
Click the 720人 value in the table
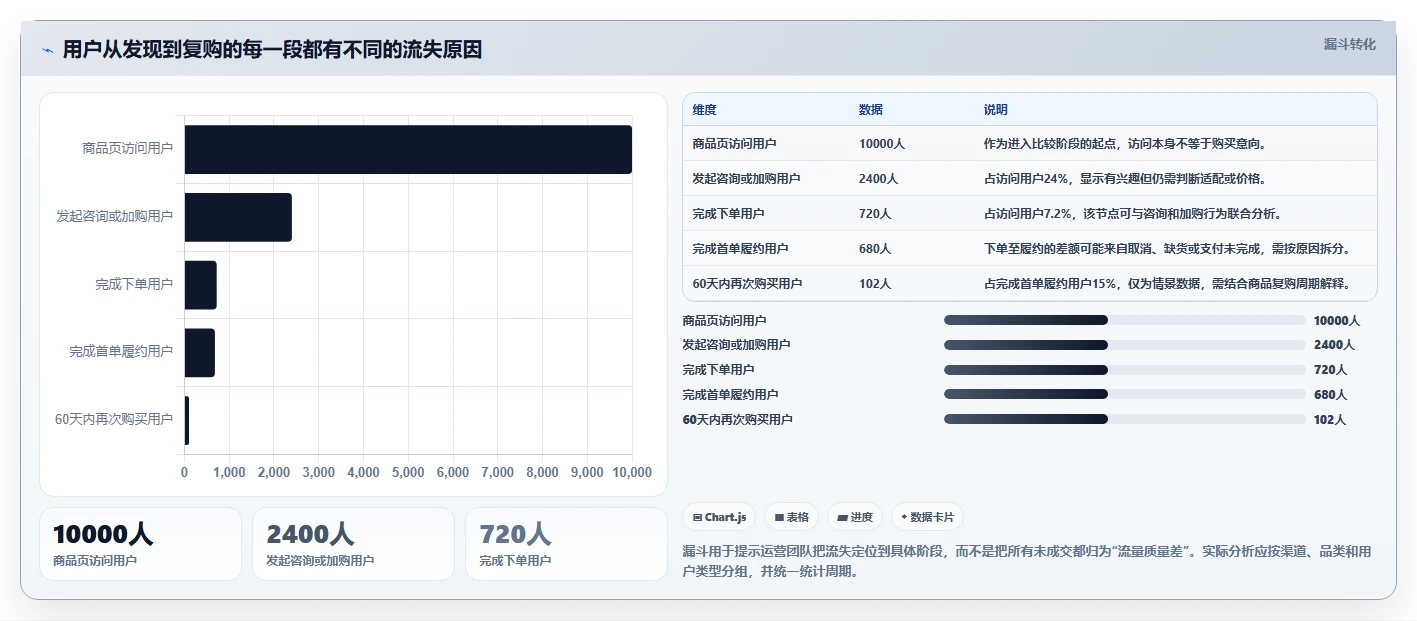(874, 214)
